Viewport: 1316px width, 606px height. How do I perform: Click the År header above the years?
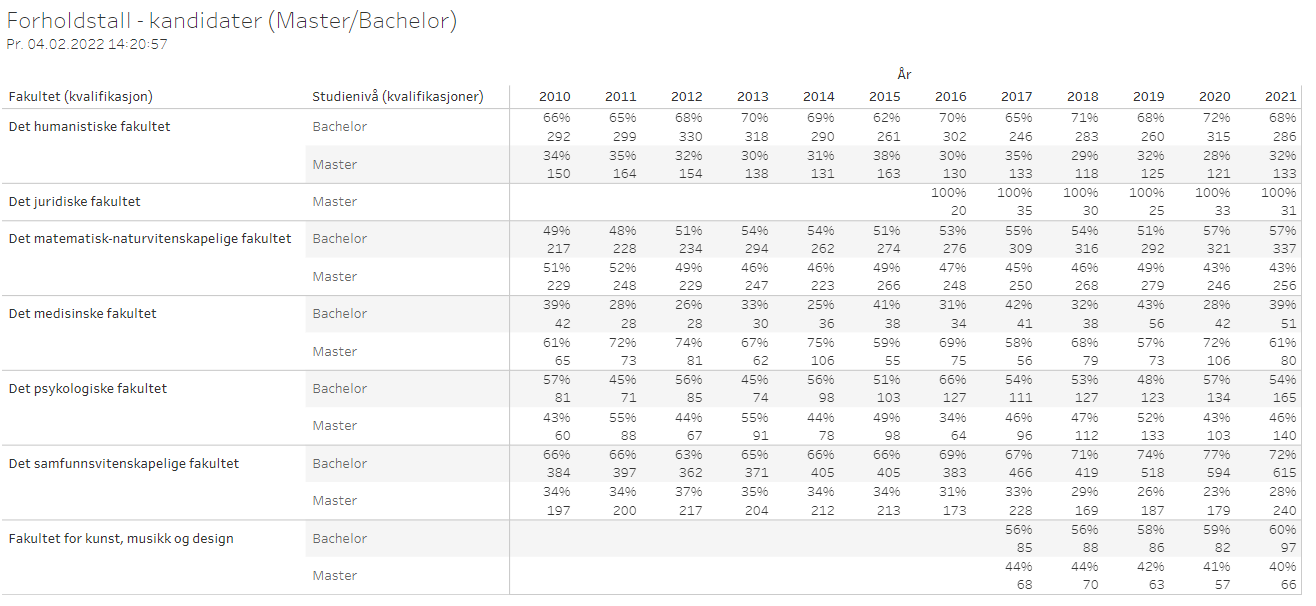(x=904, y=74)
